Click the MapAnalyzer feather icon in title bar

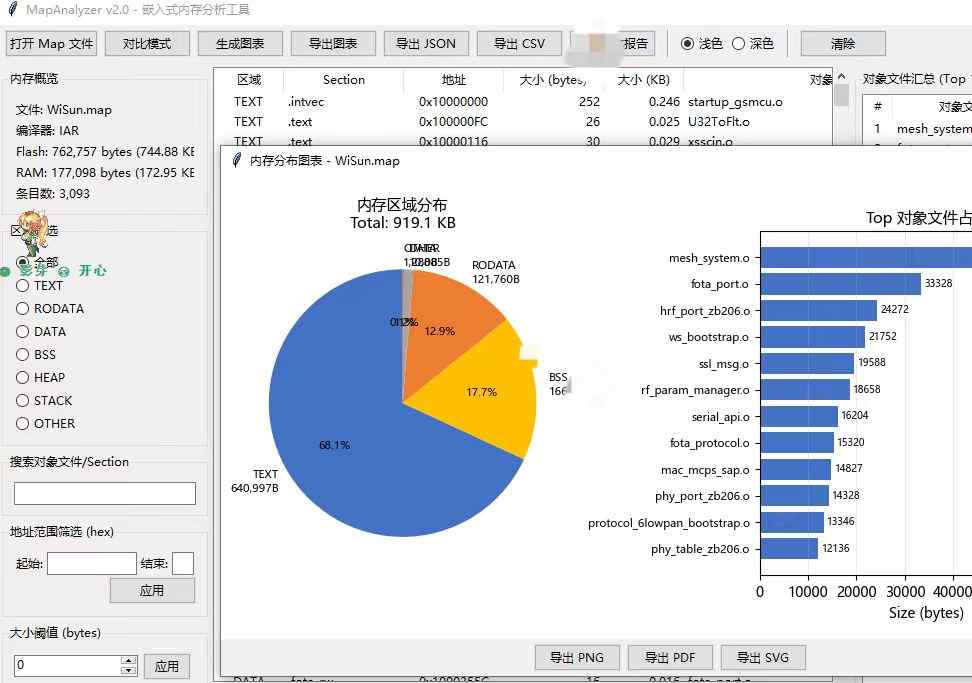[12, 9]
